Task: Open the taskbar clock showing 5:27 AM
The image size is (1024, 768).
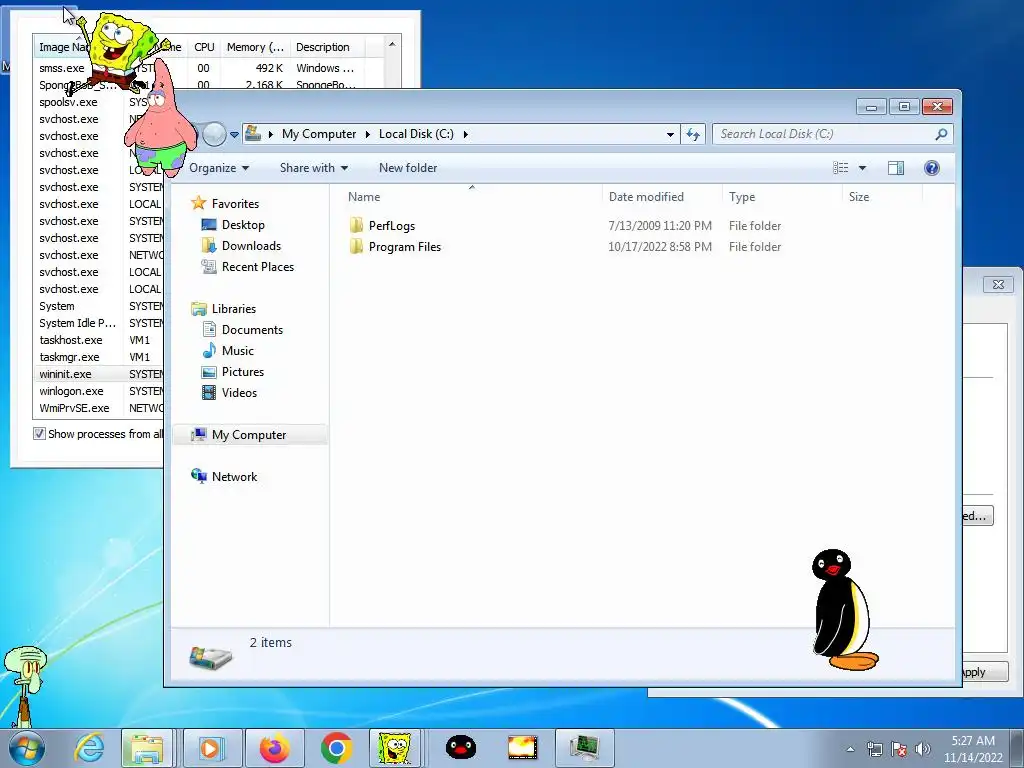Action: pyautogui.click(x=973, y=749)
